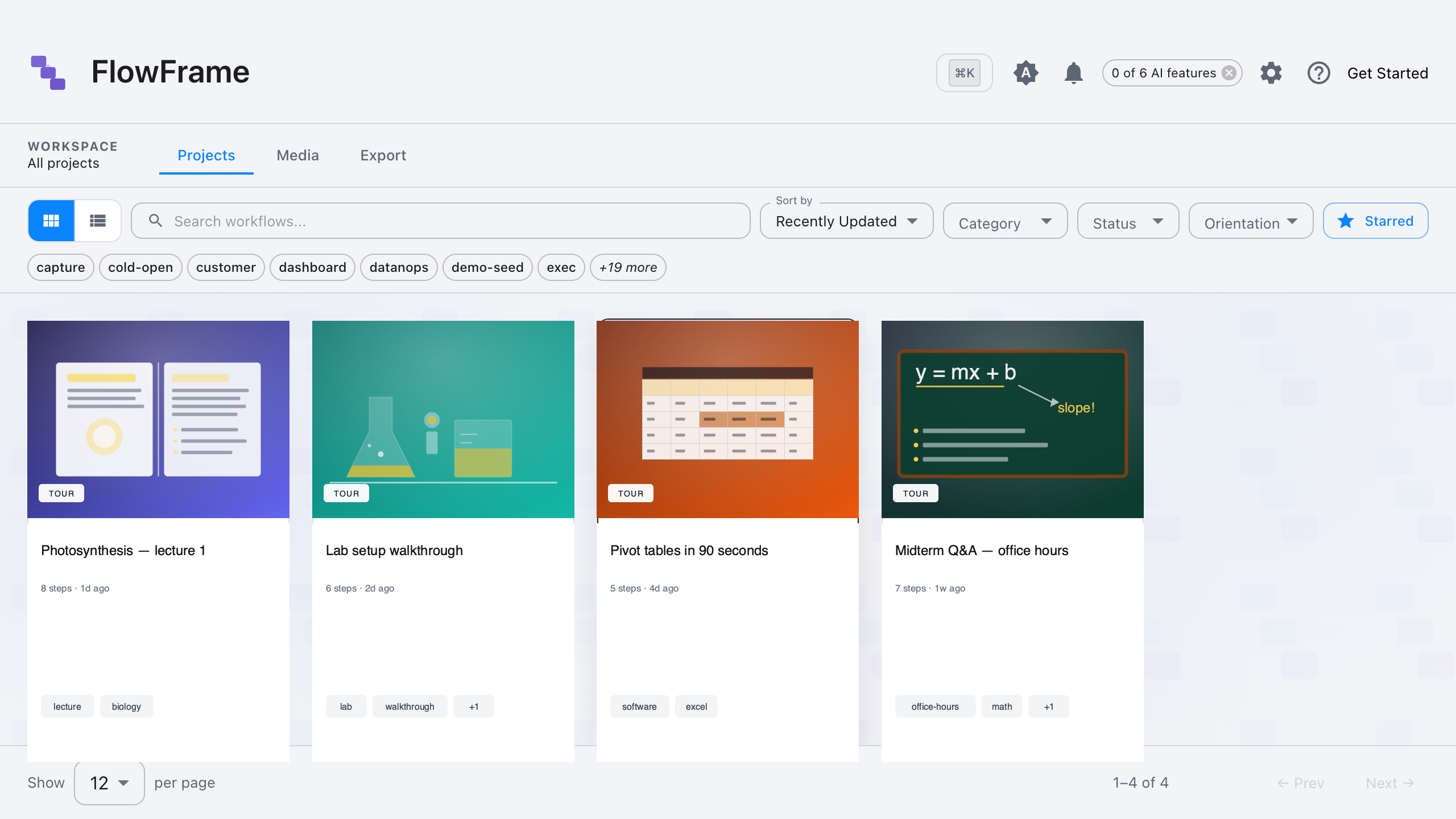1456x819 pixels.
Task: Open the Projects tab
Action: pos(206,155)
